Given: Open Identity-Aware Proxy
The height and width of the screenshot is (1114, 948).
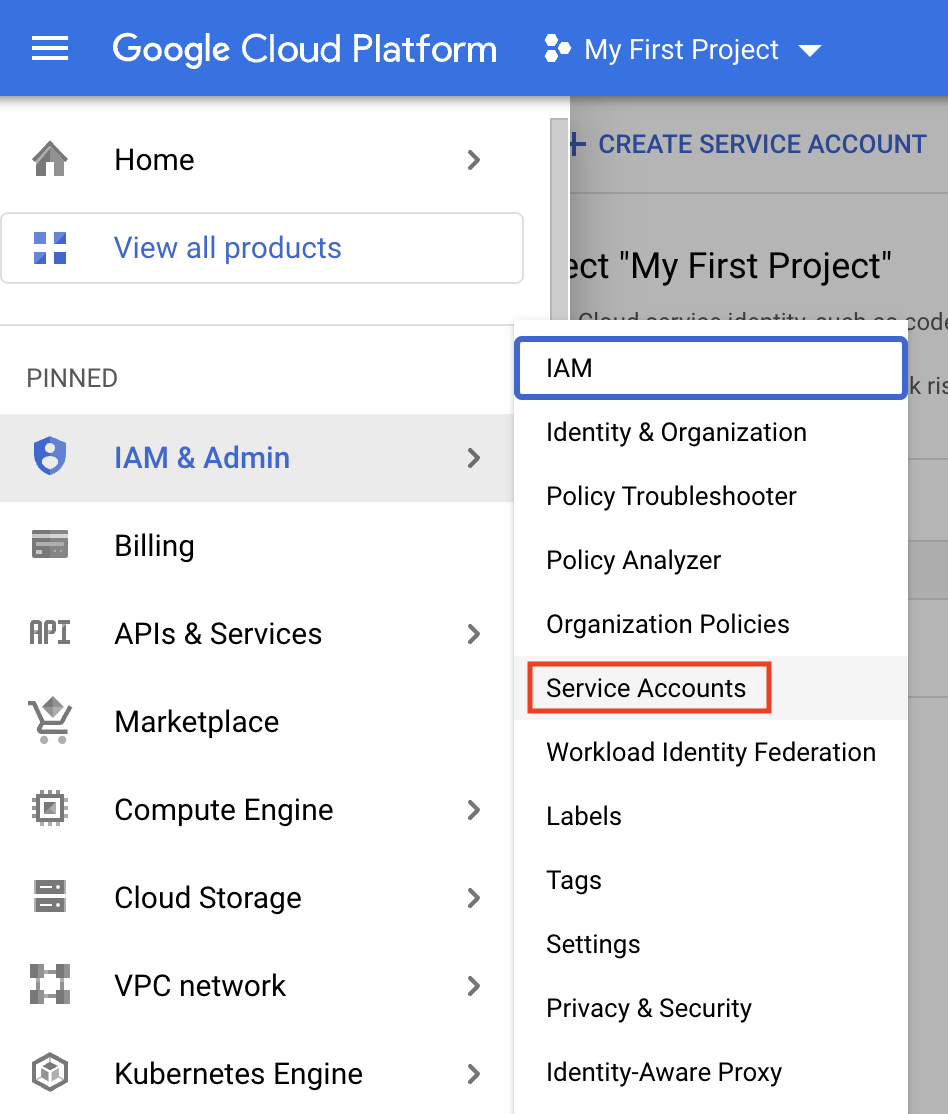Looking at the screenshot, I should [711, 1071].
